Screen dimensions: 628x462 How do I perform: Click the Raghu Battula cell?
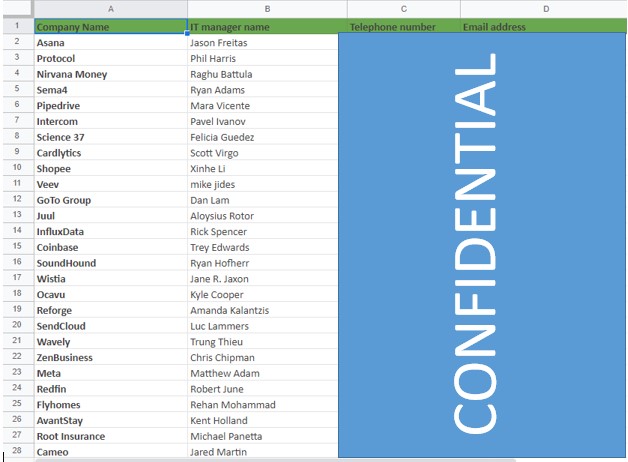click(263, 74)
